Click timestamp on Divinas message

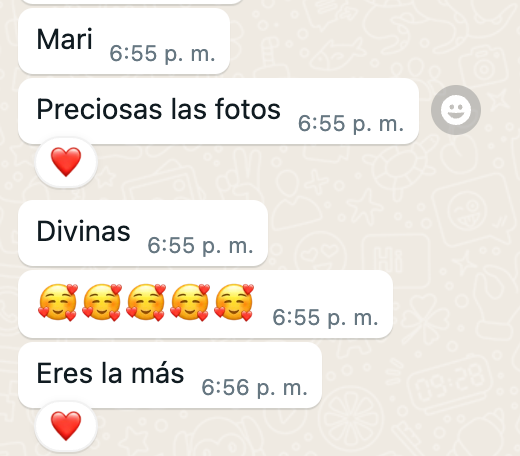(200, 245)
